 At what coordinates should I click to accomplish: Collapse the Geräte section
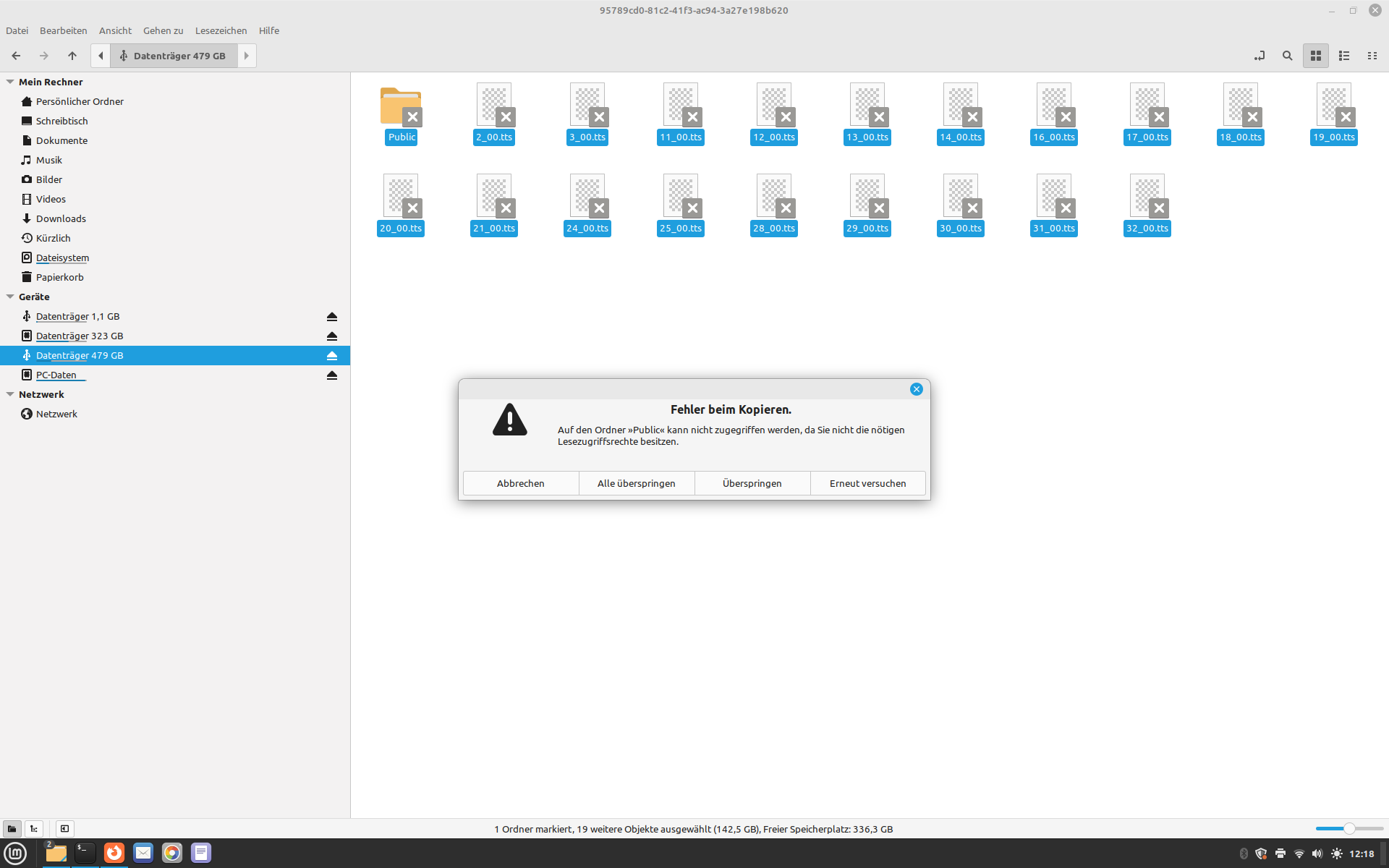10,297
